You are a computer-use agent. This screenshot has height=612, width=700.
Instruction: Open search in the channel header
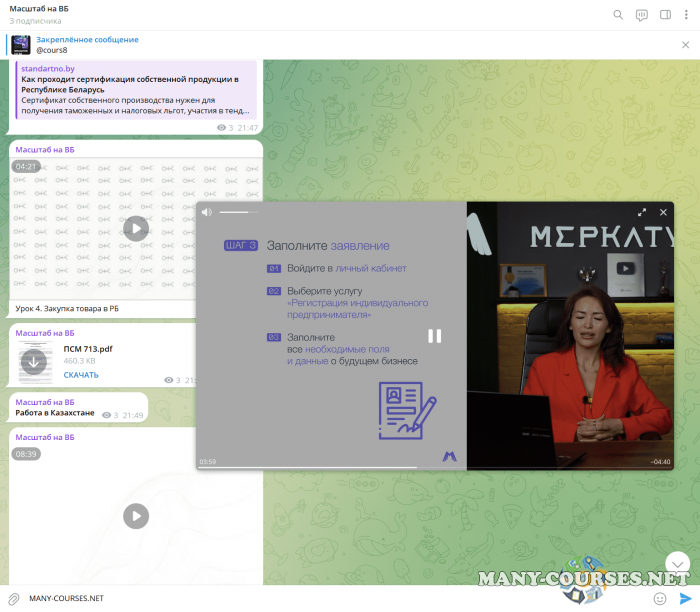click(618, 15)
